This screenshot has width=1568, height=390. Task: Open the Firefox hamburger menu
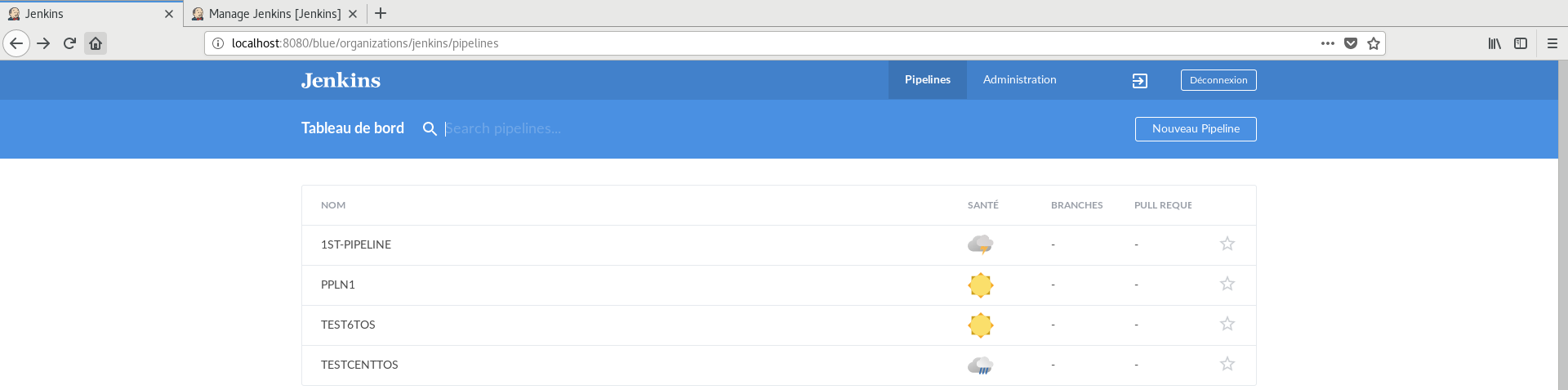click(x=1552, y=43)
